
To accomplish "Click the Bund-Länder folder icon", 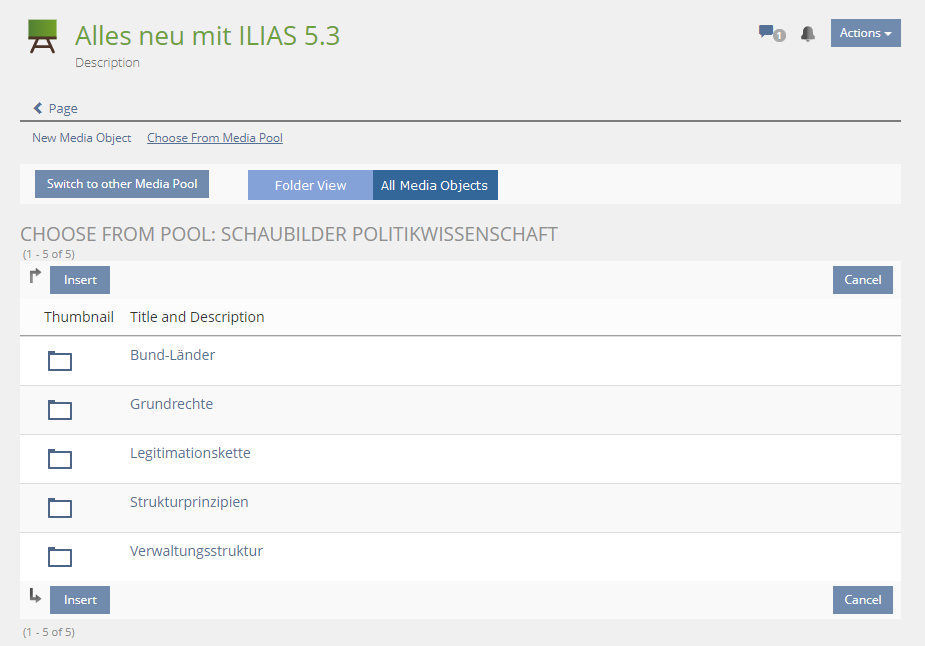I will pyautogui.click(x=60, y=361).
